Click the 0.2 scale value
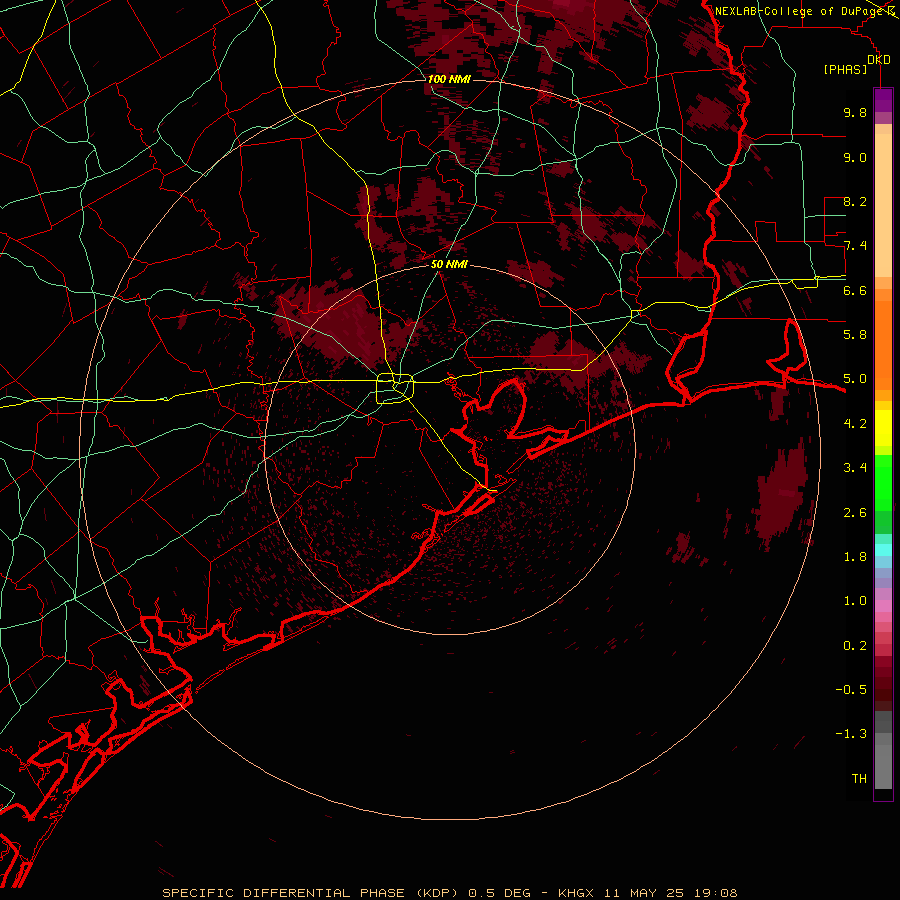The image size is (900, 900). pyautogui.click(x=855, y=646)
